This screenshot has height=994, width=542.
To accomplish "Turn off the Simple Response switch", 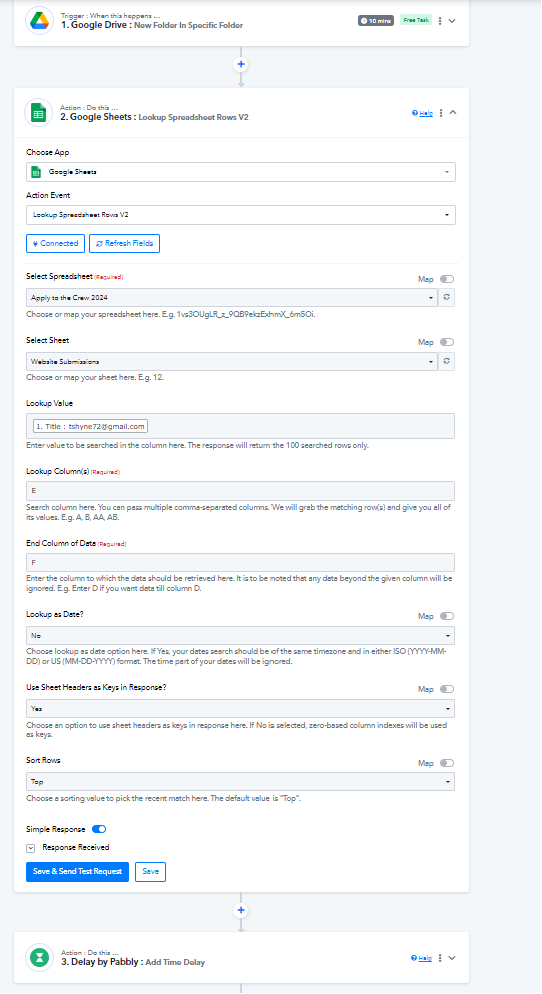I will 99,829.
